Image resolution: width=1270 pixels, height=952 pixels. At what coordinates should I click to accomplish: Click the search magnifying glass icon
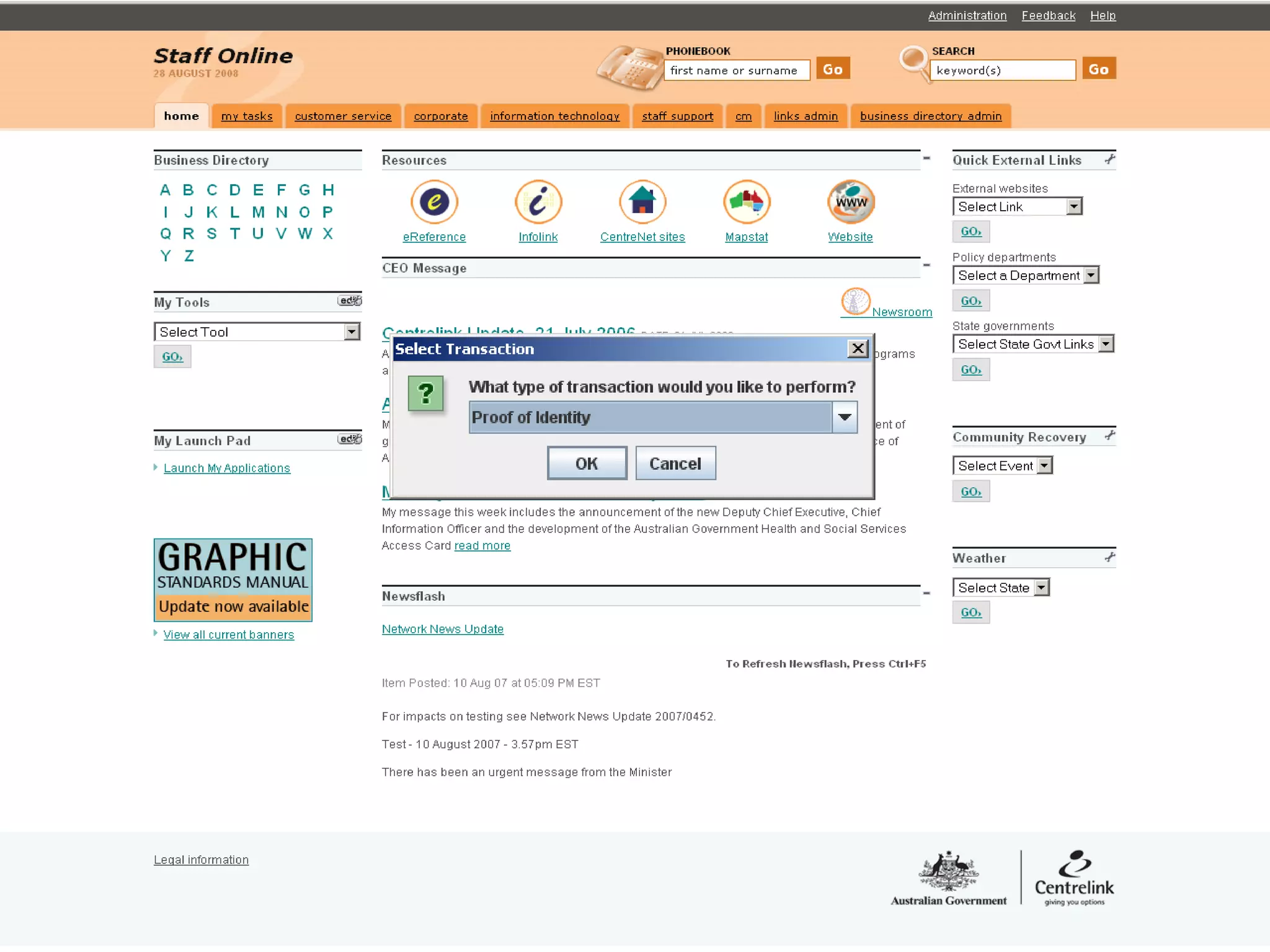(x=914, y=62)
